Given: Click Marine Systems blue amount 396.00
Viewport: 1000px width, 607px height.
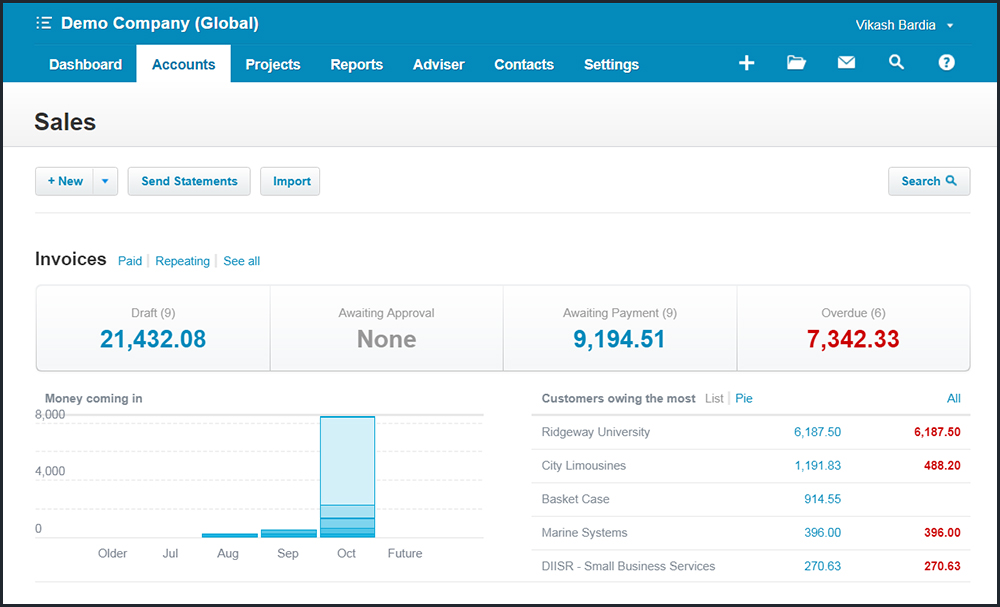Looking at the screenshot, I should (x=822, y=532).
